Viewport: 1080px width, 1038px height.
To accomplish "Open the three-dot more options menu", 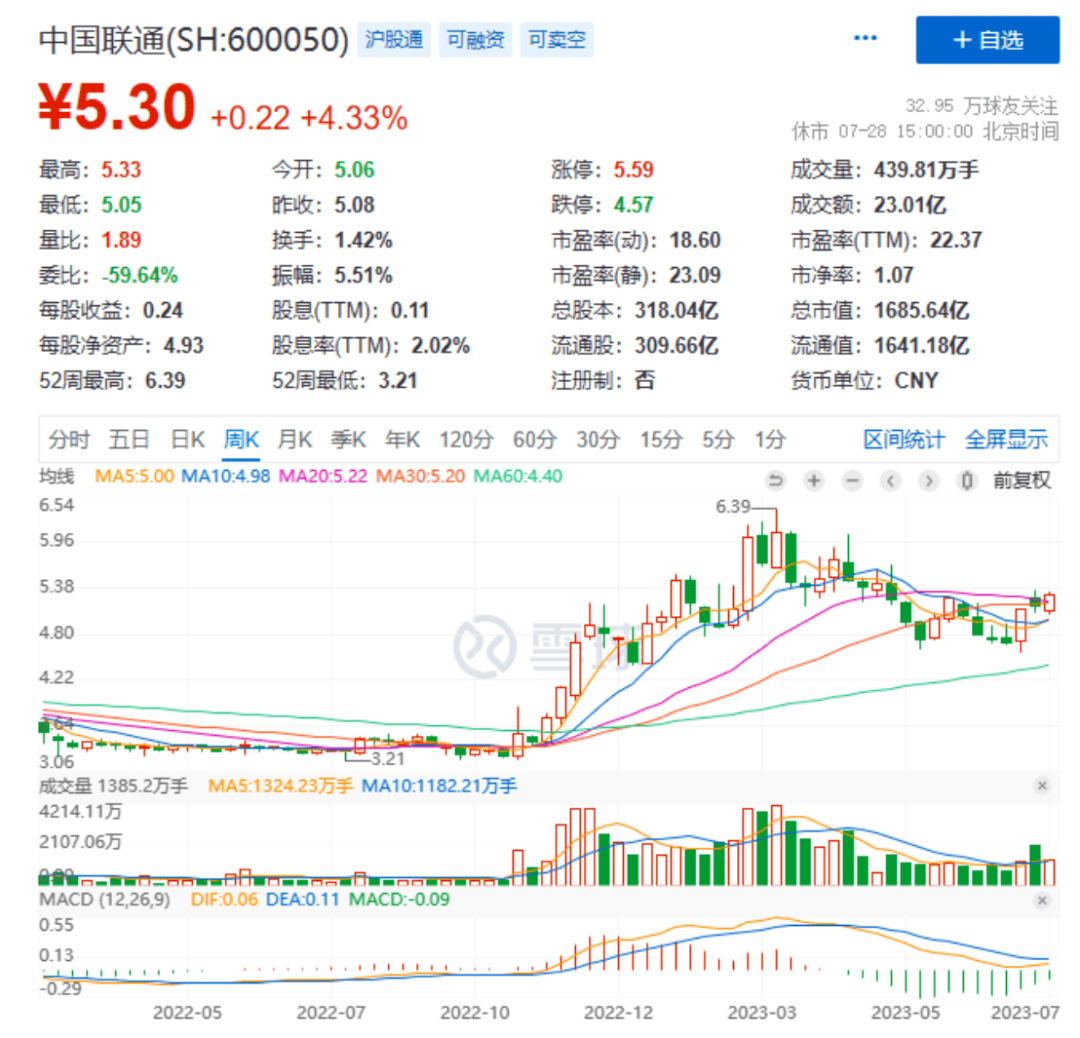I will [865, 40].
